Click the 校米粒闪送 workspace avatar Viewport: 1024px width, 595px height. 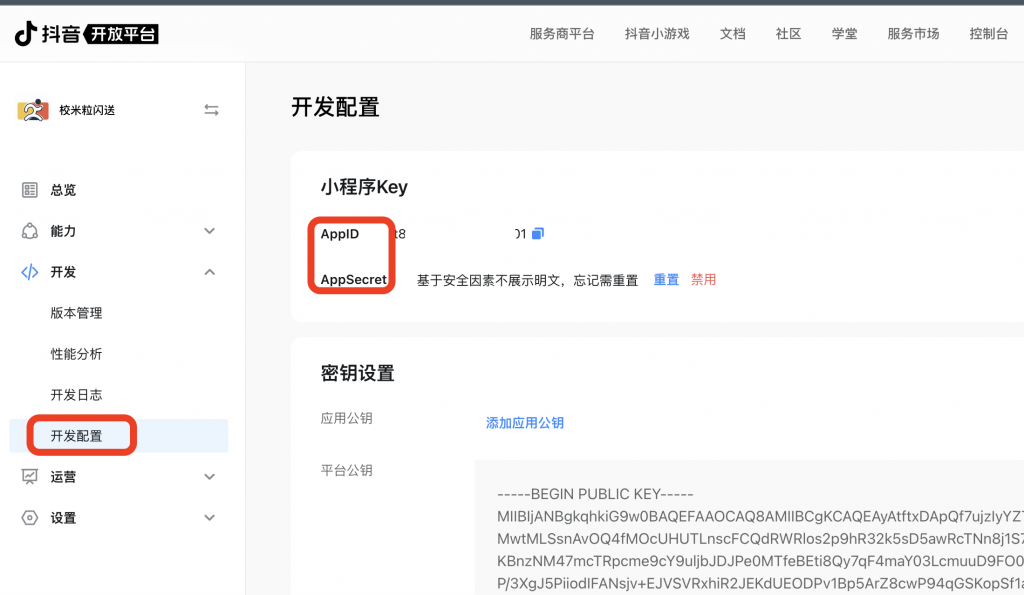coord(33,110)
